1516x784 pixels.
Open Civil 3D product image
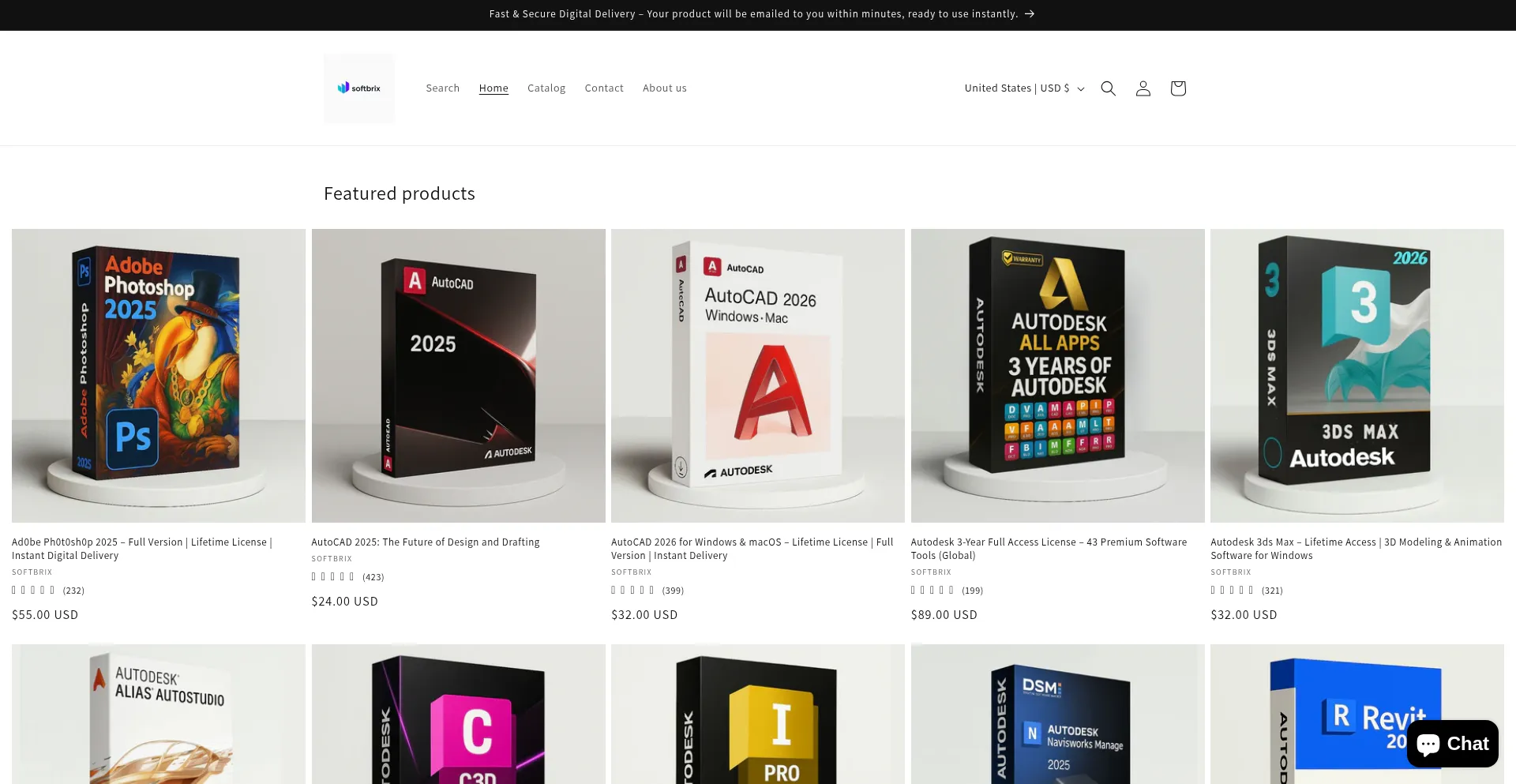tap(459, 715)
